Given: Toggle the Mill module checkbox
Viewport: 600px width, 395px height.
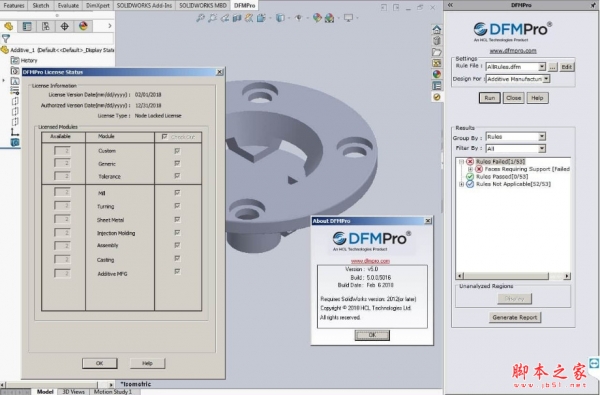Looking at the screenshot, I should point(177,193).
